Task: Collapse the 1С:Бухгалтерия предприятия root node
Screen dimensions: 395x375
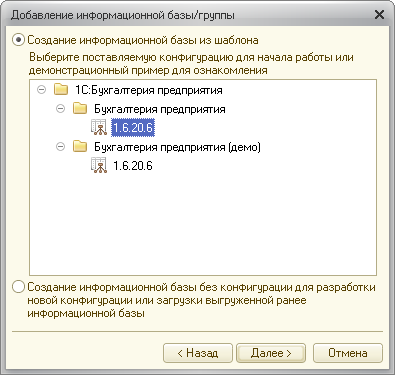Action: coord(41,90)
